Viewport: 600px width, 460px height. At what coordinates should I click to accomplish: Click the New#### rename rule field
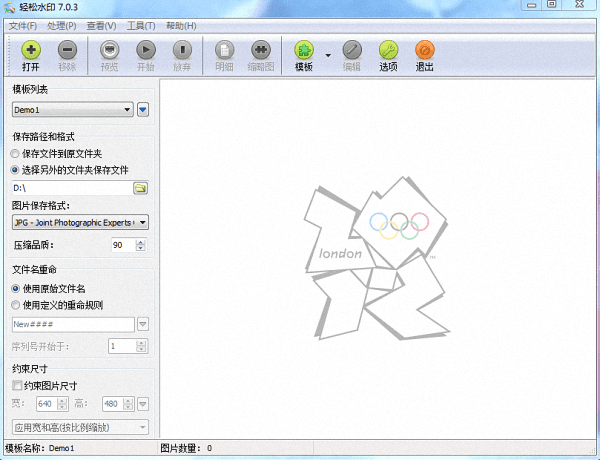click(73, 325)
